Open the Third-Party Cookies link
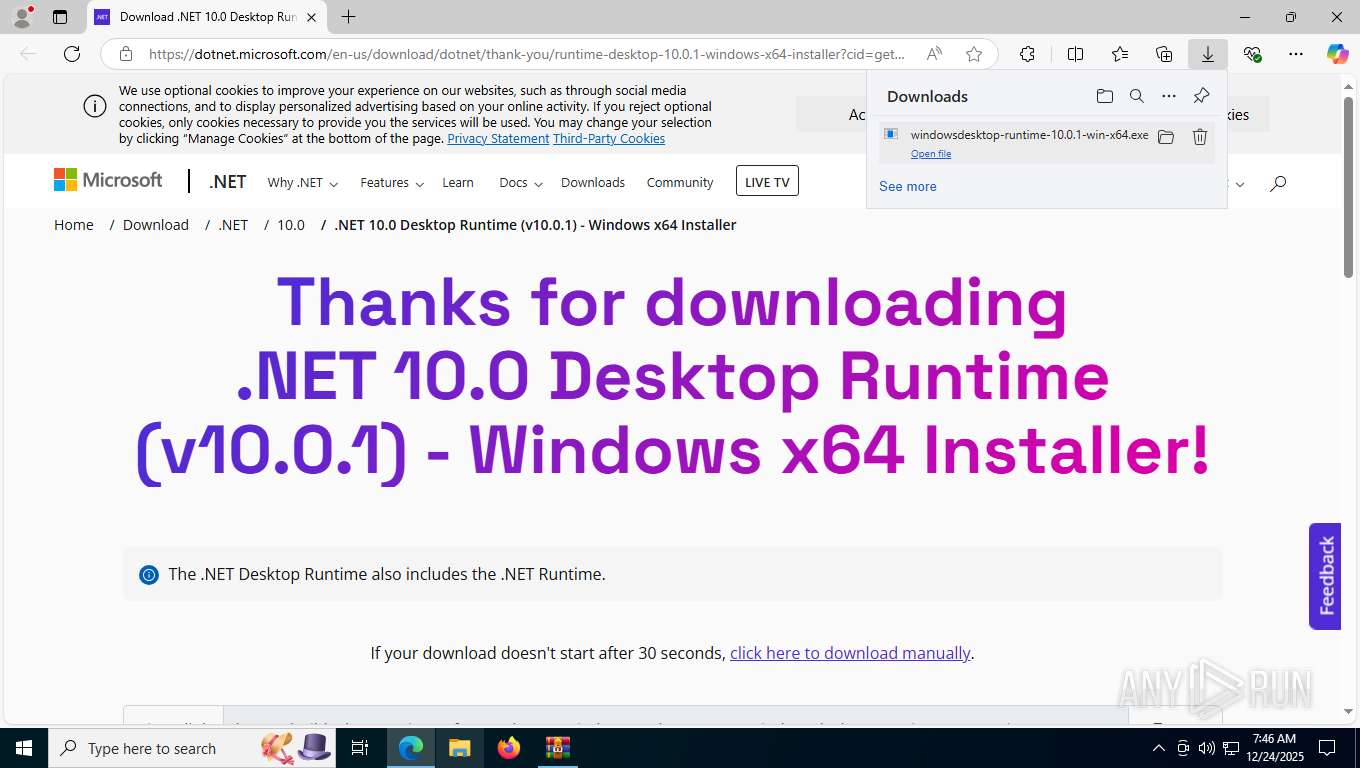Image resolution: width=1360 pixels, height=768 pixels. pyautogui.click(x=609, y=138)
